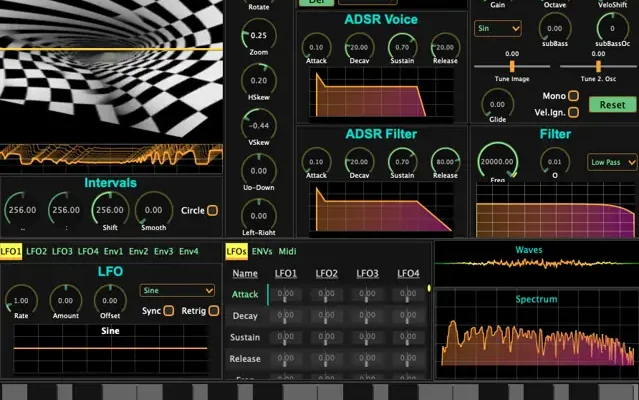
Task: Click the LFO Rate knob
Action: coord(21,301)
